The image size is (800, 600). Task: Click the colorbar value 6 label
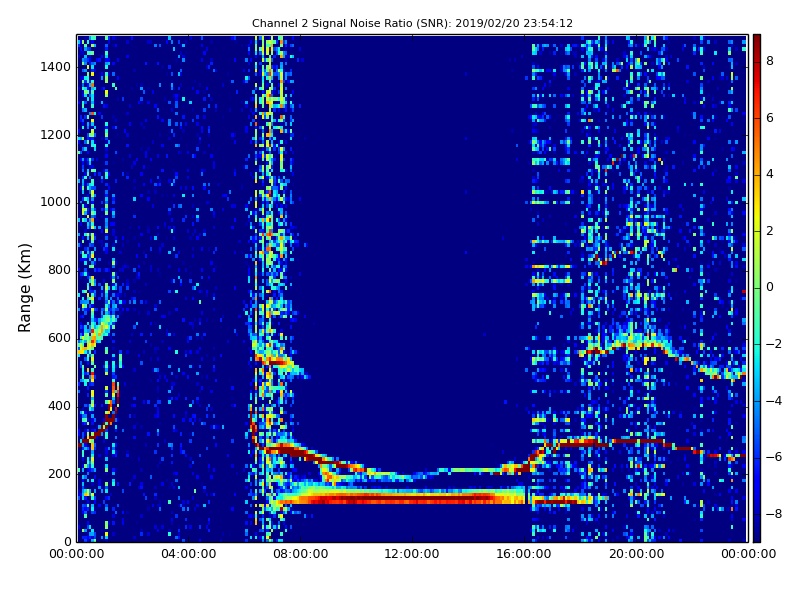click(x=770, y=118)
